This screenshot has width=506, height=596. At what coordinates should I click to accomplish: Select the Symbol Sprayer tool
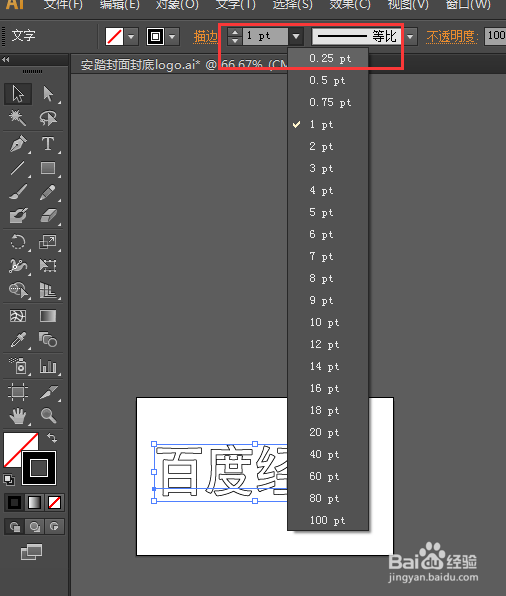point(18,366)
